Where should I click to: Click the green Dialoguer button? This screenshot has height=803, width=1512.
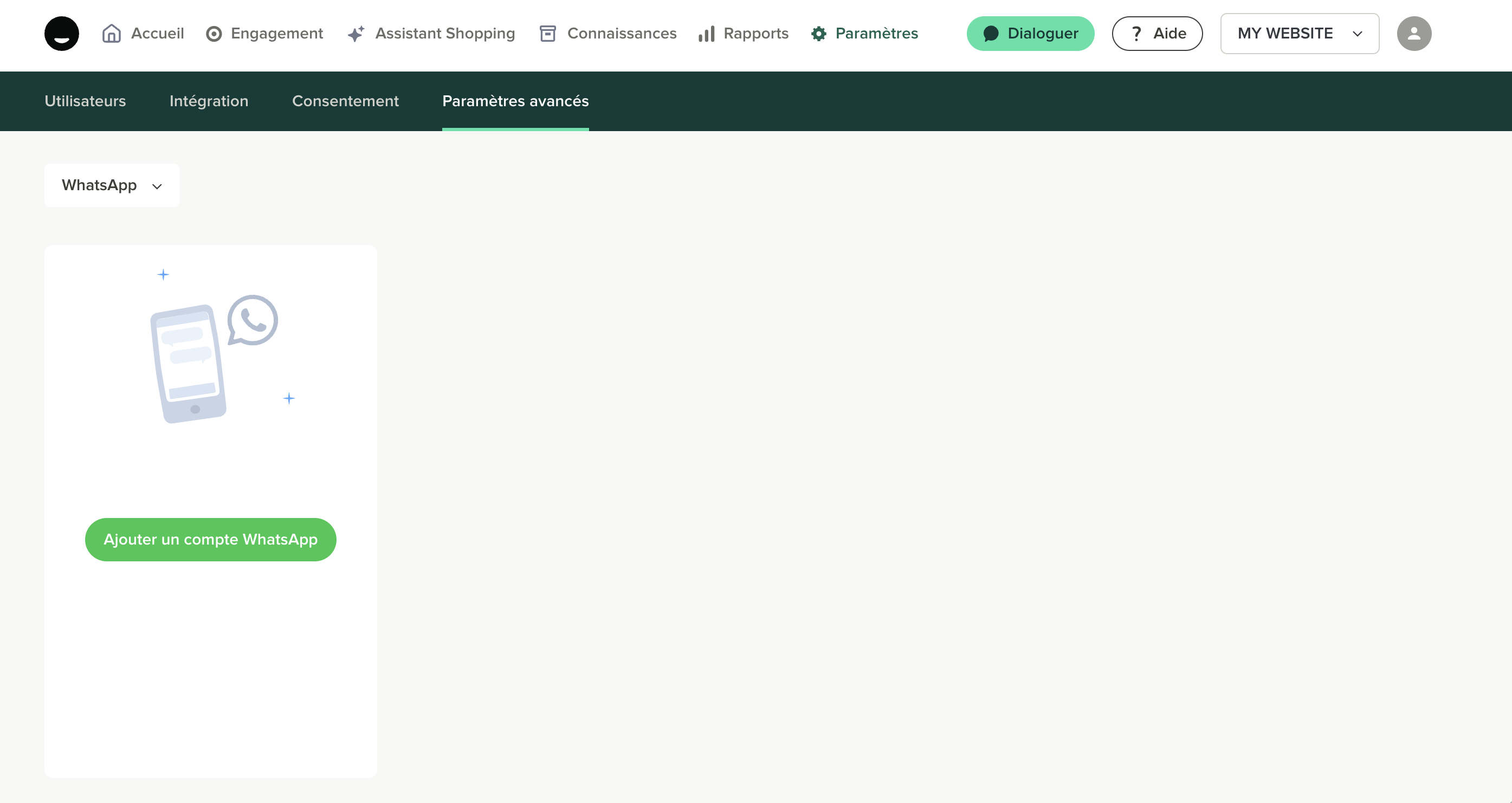[x=1030, y=34]
